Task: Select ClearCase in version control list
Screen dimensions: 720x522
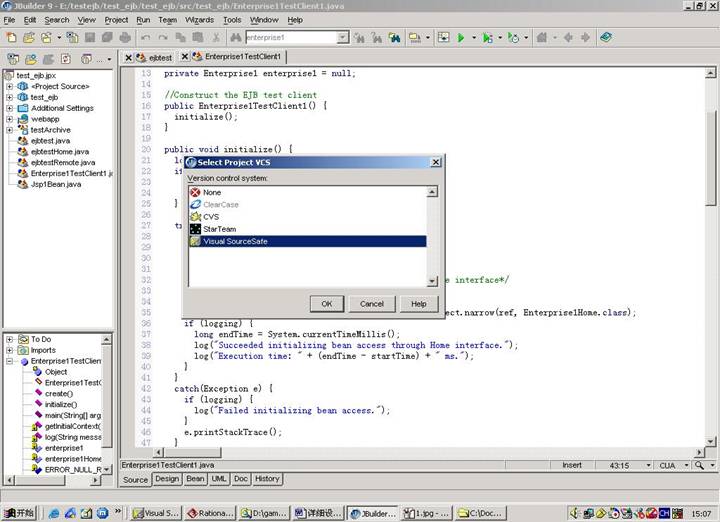Action: 308,205
